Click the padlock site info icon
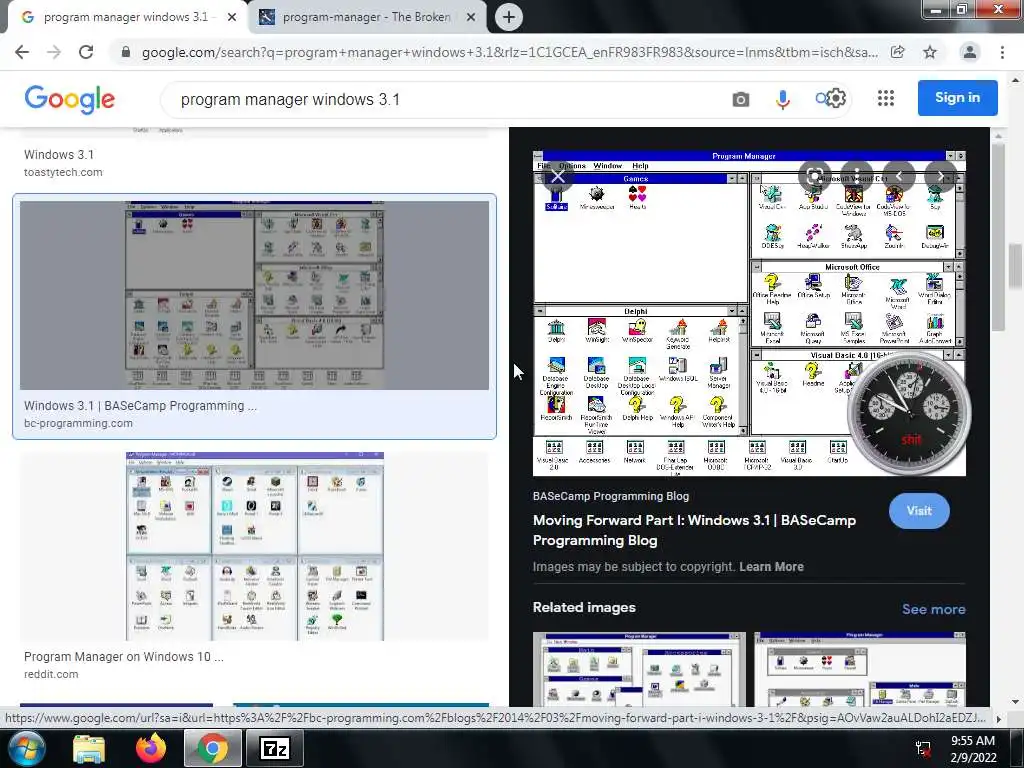 (x=126, y=52)
